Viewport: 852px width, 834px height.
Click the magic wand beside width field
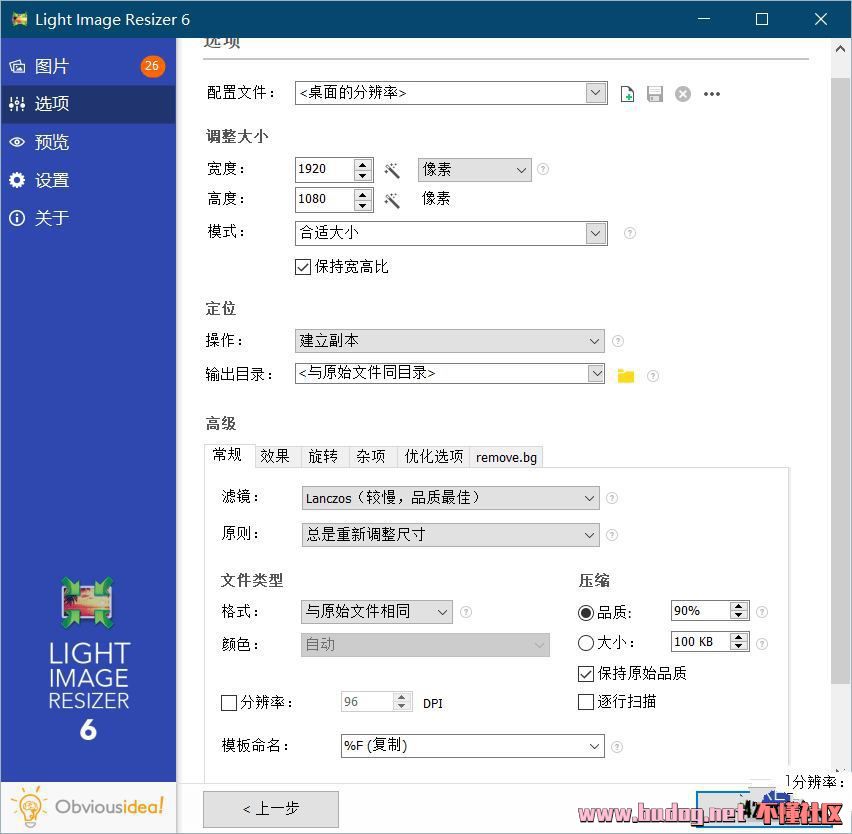click(392, 170)
